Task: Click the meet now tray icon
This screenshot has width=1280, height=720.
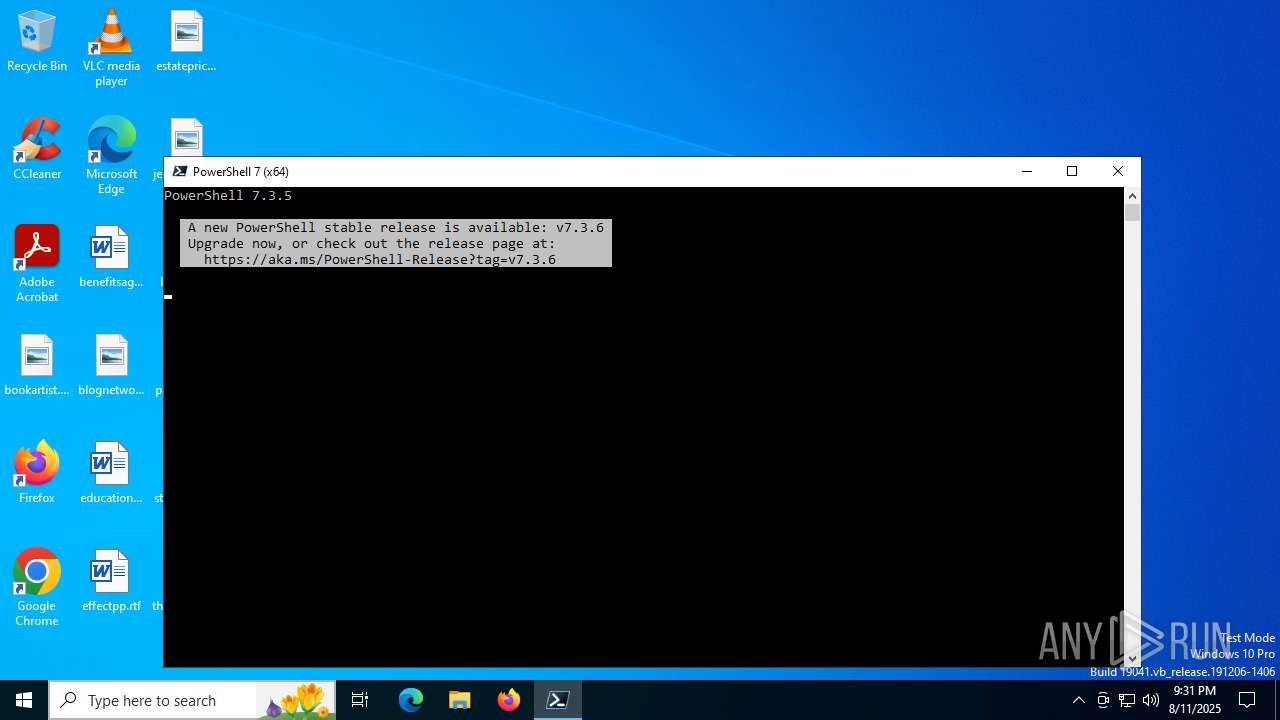Action: 1103,700
